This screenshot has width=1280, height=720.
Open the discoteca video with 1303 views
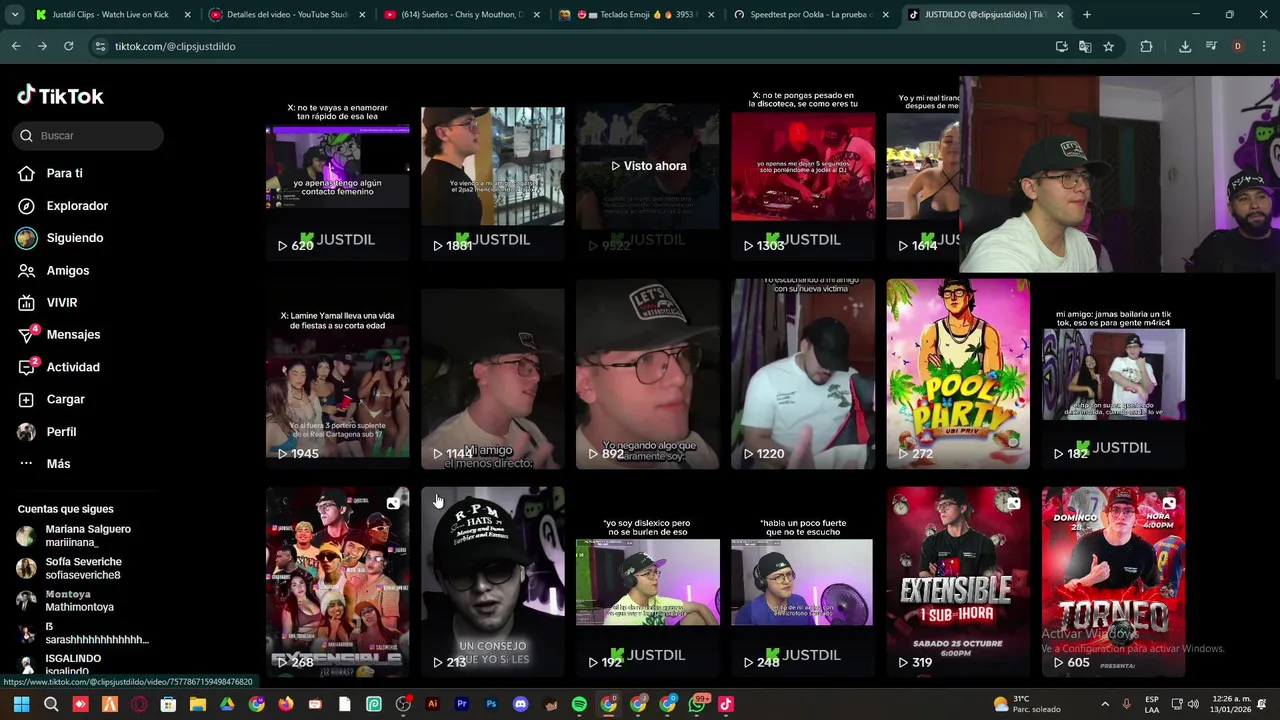pos(802,166)
